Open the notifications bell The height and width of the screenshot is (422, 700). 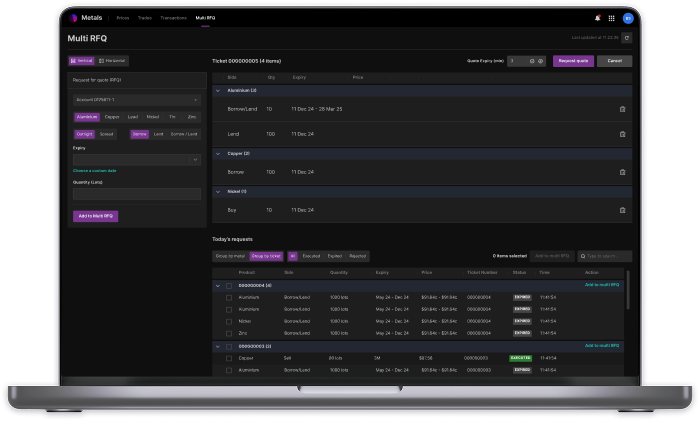[598, 18]
